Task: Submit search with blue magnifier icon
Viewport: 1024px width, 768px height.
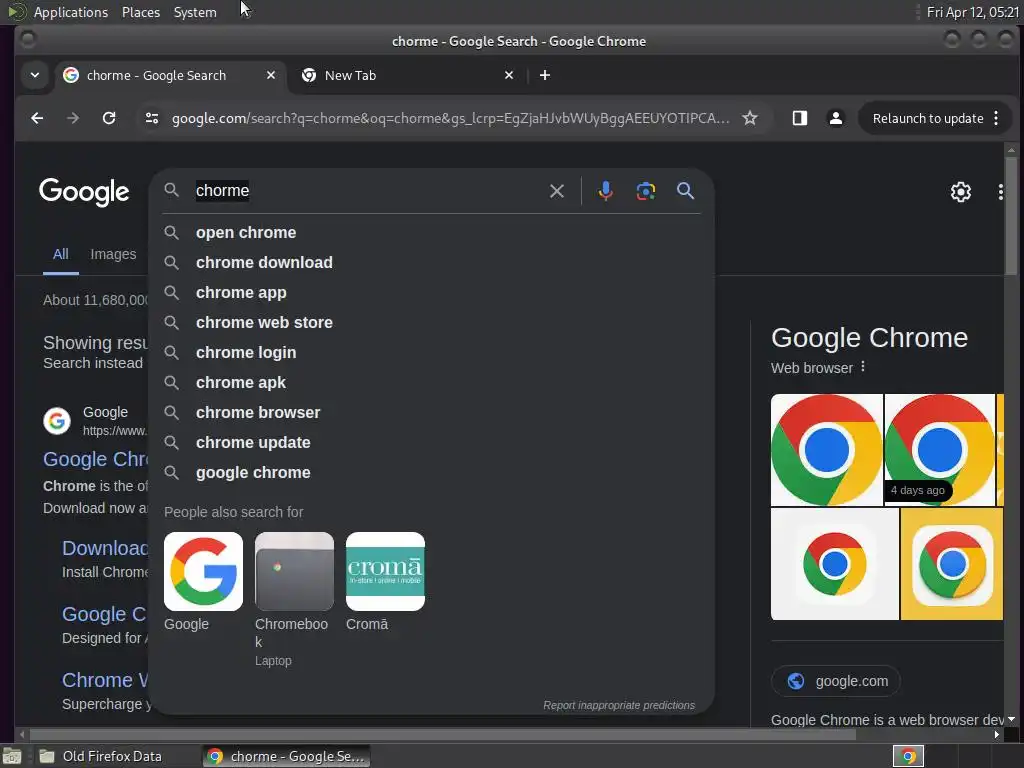Action: [x=685, y=191]
